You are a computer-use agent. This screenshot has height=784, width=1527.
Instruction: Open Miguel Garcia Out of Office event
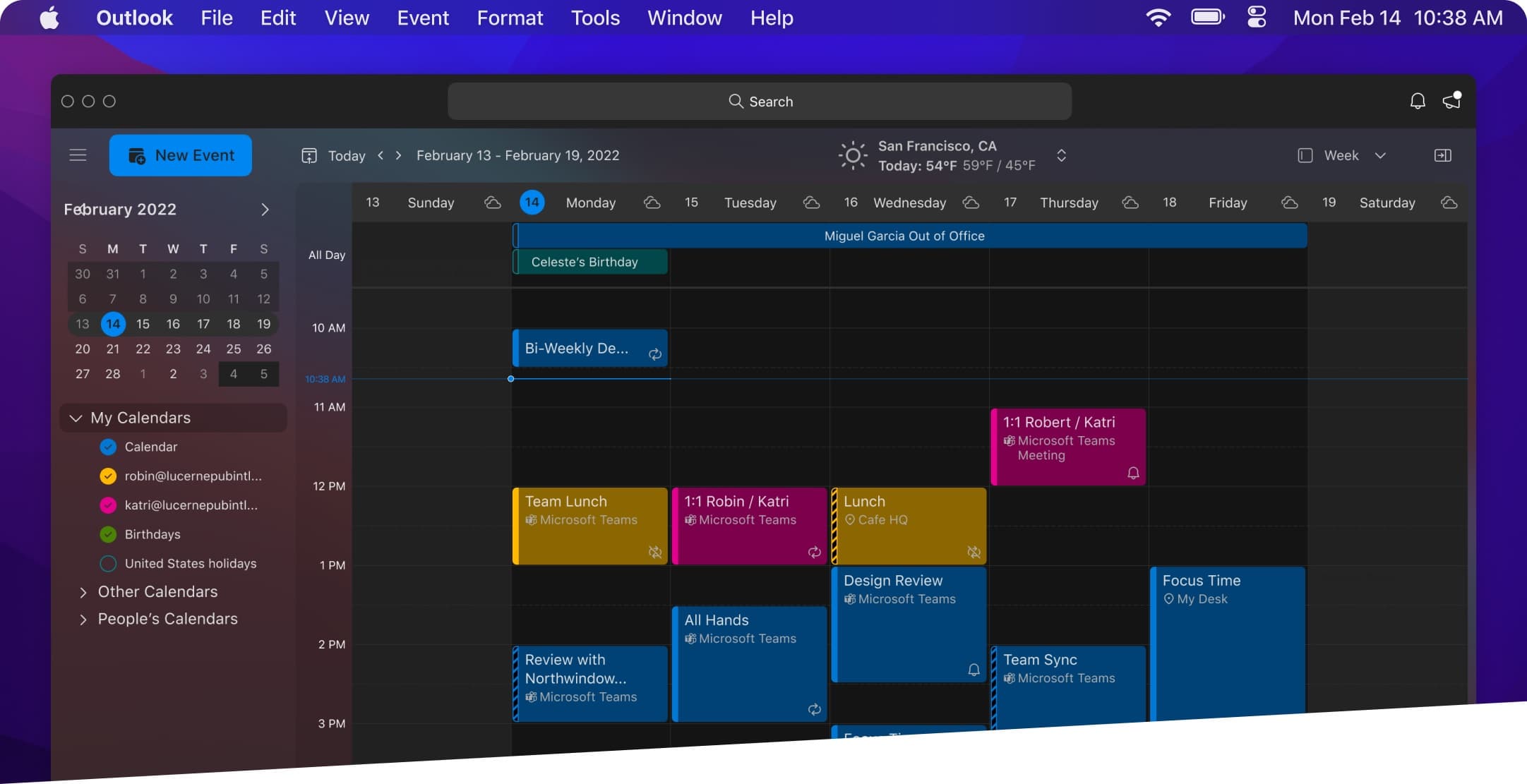[910, 236]
